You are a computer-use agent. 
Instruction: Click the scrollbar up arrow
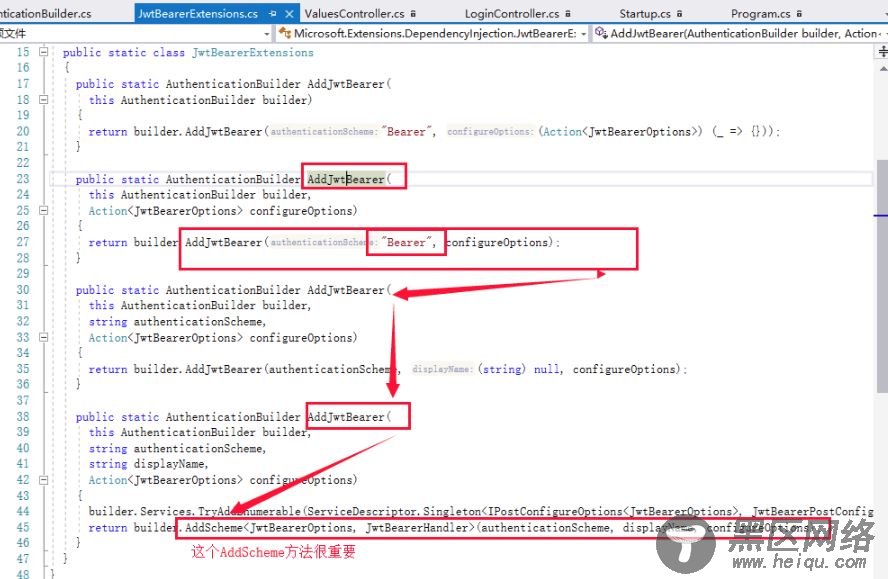coord(883,68)
